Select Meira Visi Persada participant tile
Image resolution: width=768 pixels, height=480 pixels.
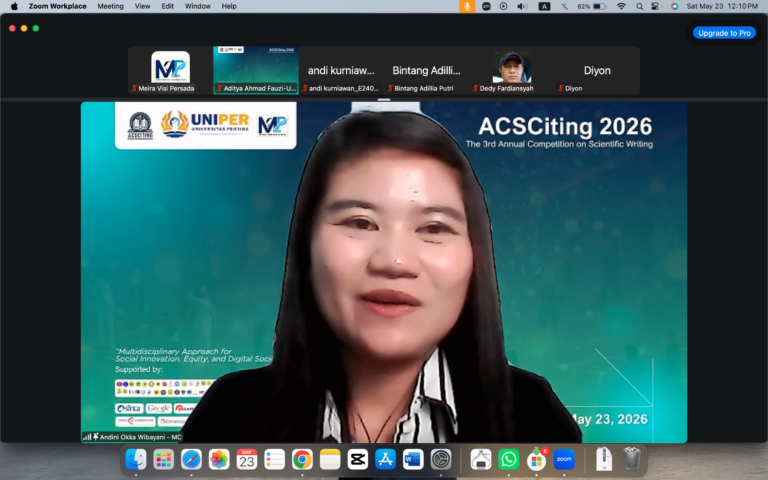(170, 70)
